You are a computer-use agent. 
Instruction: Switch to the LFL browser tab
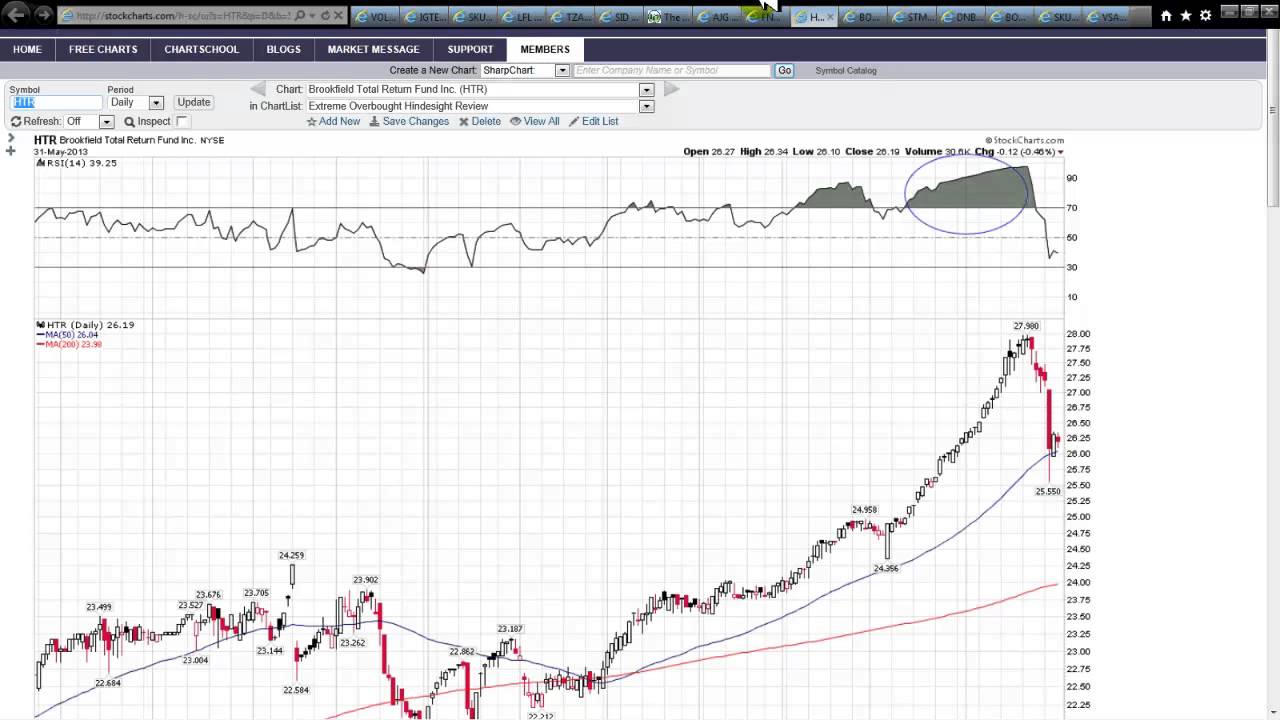pyautogui.click(x=522, y=17)
